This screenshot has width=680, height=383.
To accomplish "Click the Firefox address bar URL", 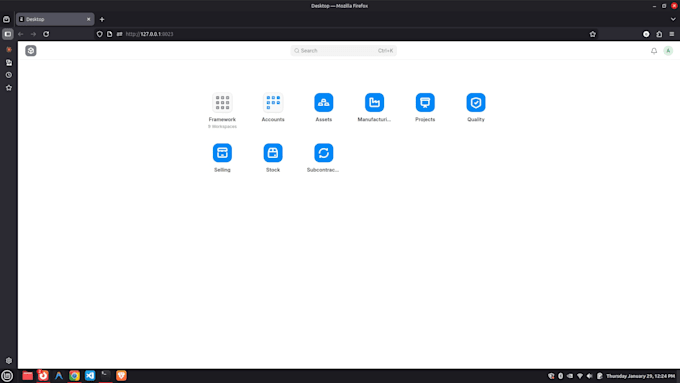I will 150,34.
